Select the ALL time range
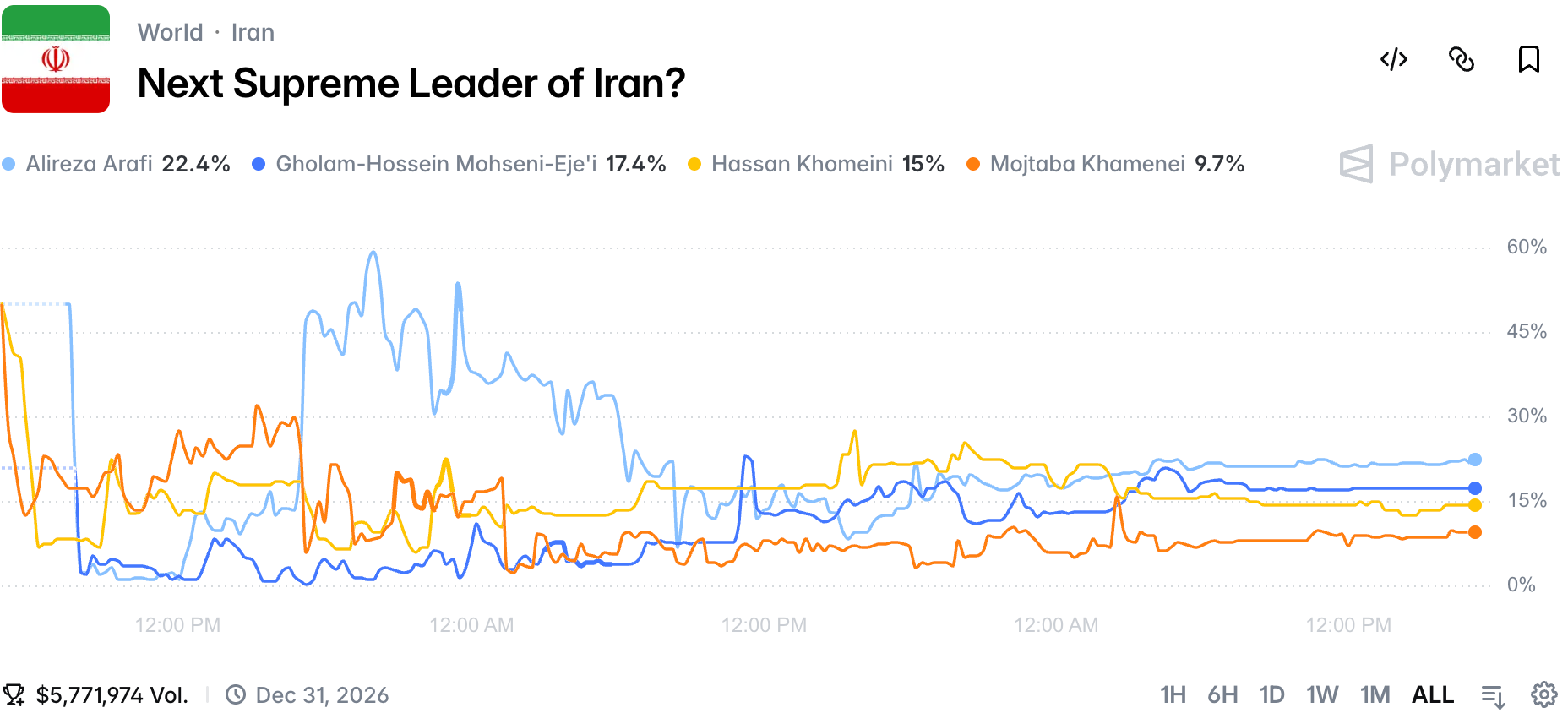Screen dimensions: 1568x713 click(x=1433, y=694)
